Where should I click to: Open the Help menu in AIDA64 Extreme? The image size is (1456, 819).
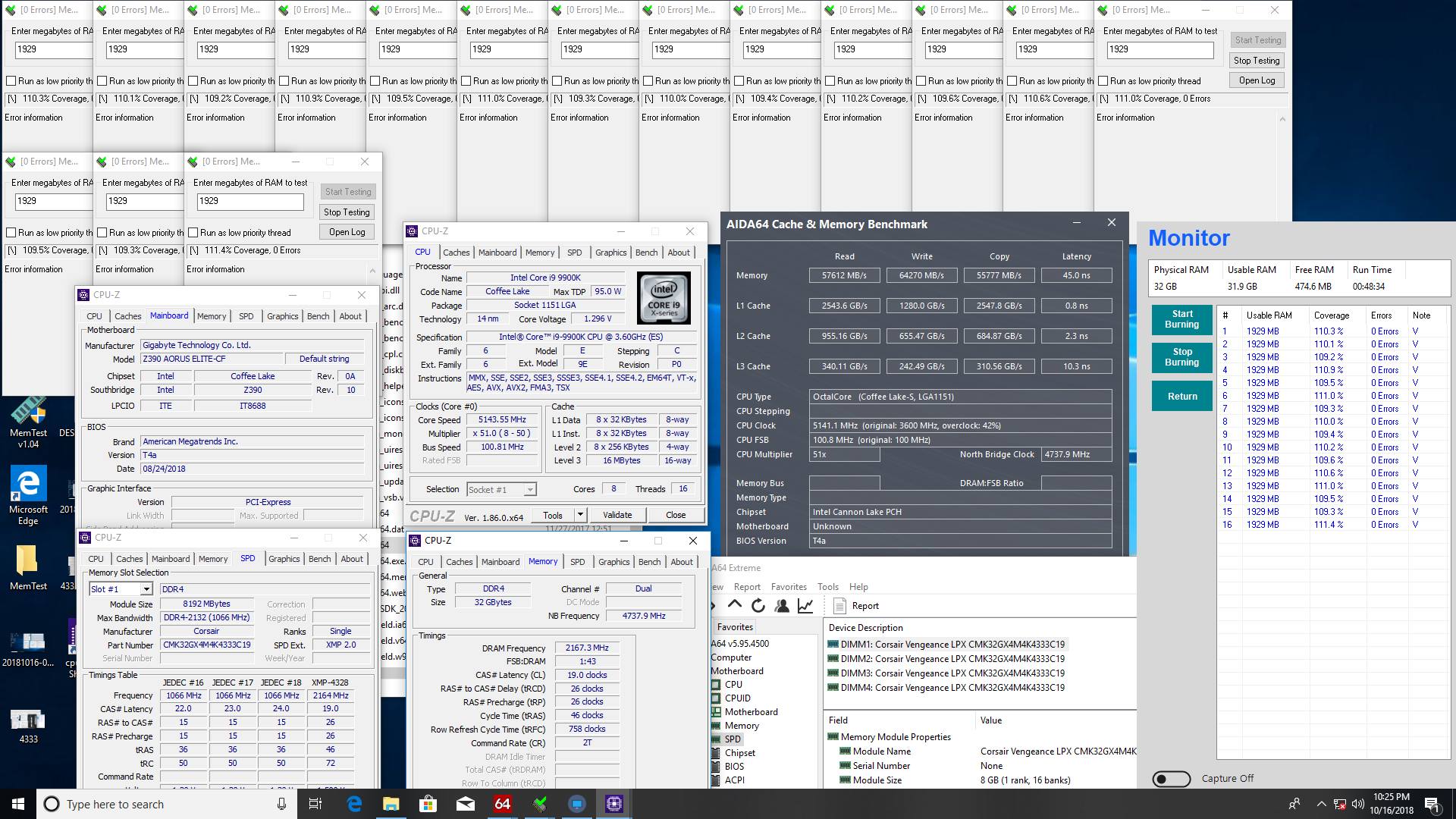[x=858, y=587]
